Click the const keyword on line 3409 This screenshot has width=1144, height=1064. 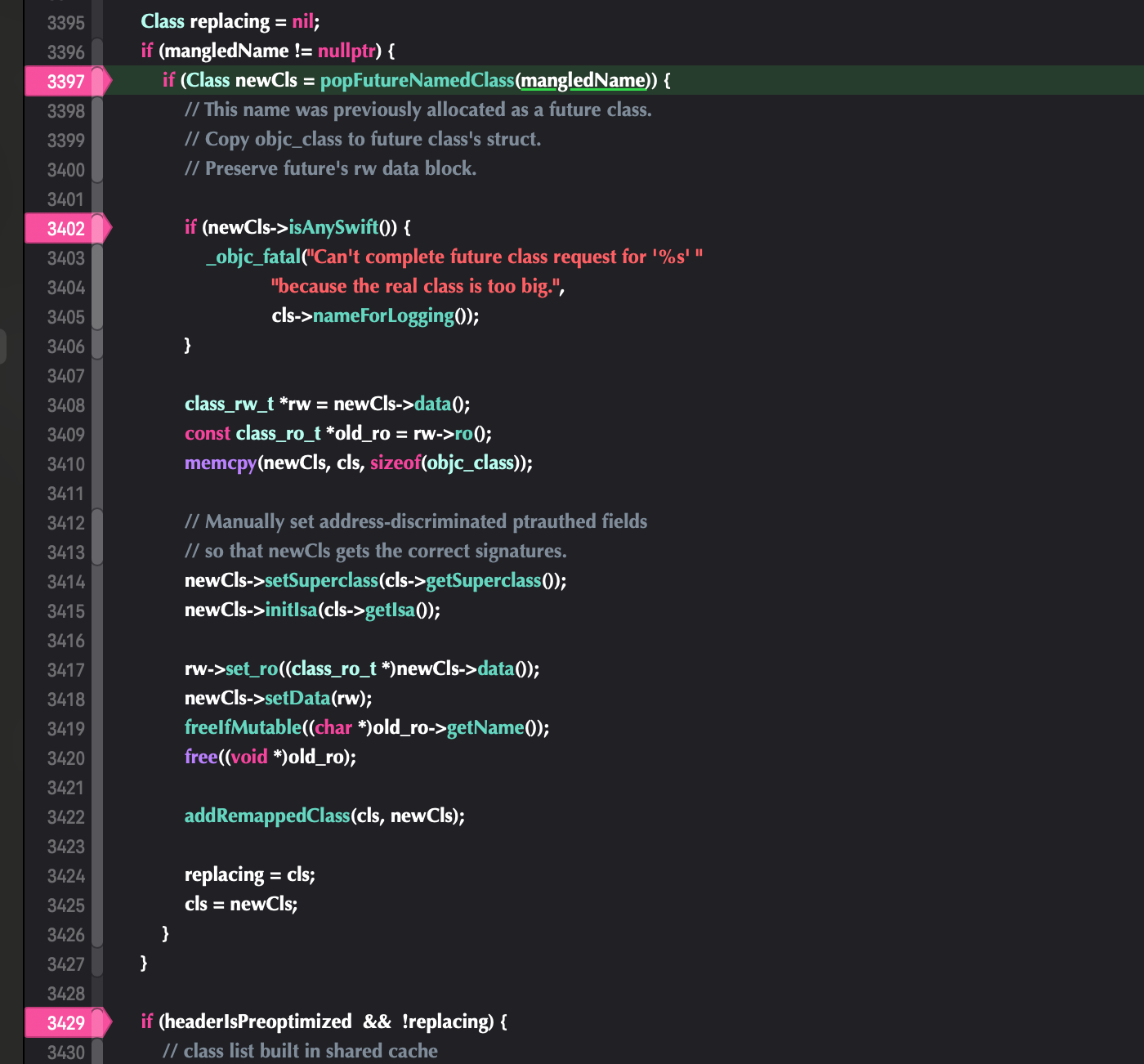click(x=208, y=433)
